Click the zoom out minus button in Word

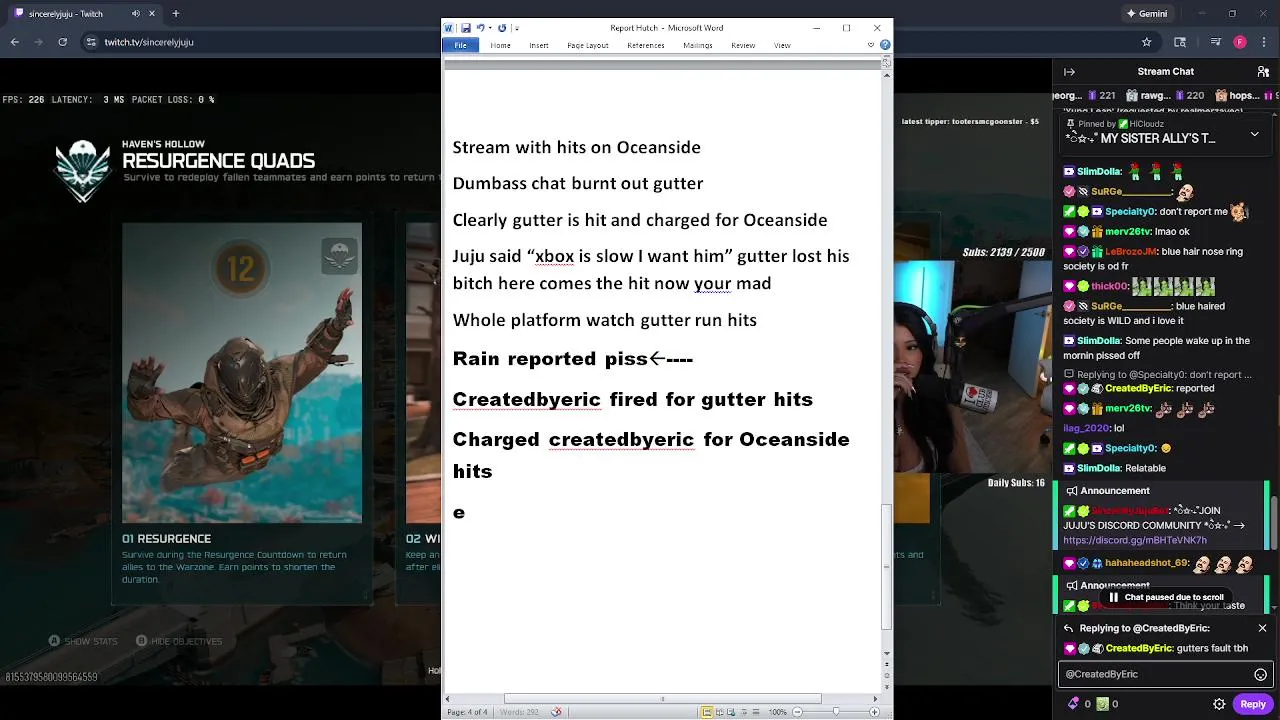[x=797, y=712]
